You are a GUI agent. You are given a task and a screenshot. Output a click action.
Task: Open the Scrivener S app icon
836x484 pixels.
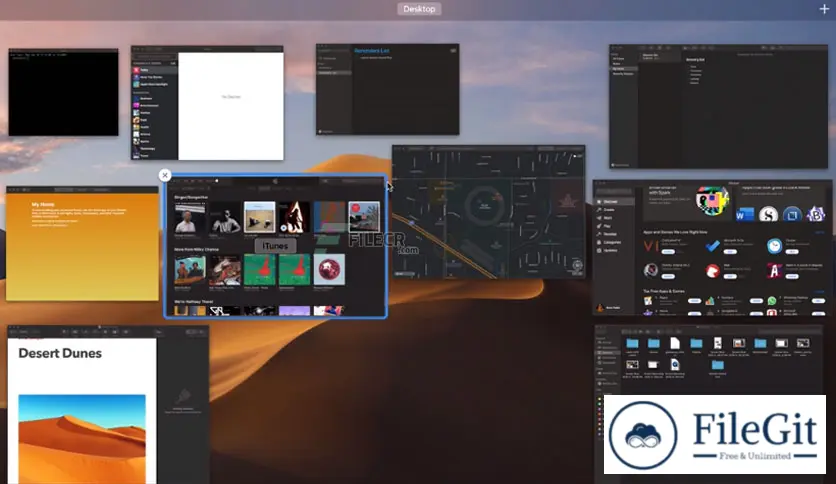pyautogui.click(x=768, y=215)
